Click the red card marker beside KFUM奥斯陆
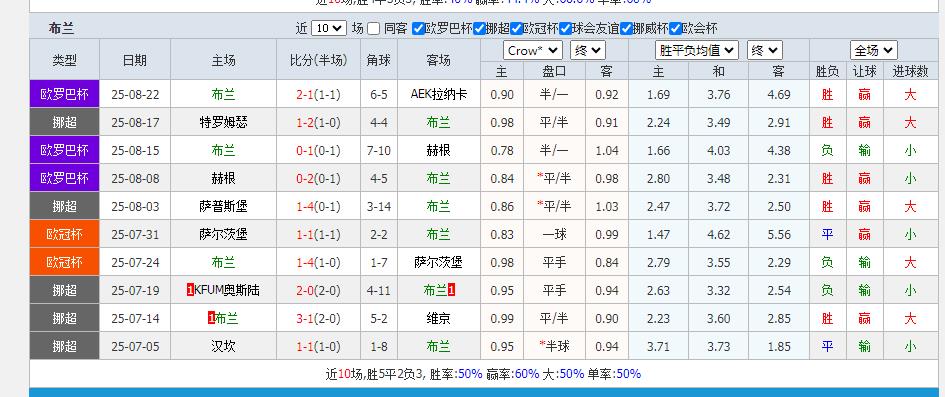The width and height of the screenshot is (945, 397). [190, 290]
